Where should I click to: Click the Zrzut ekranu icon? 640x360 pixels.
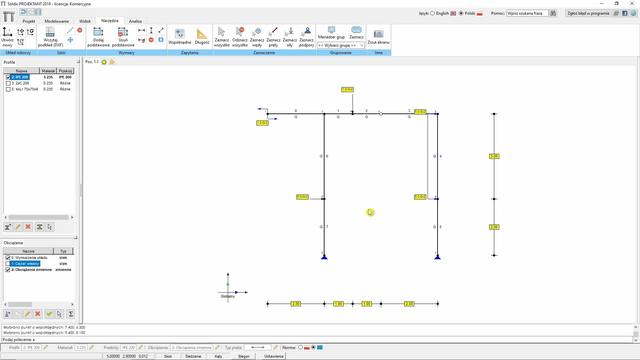[378, 34]
